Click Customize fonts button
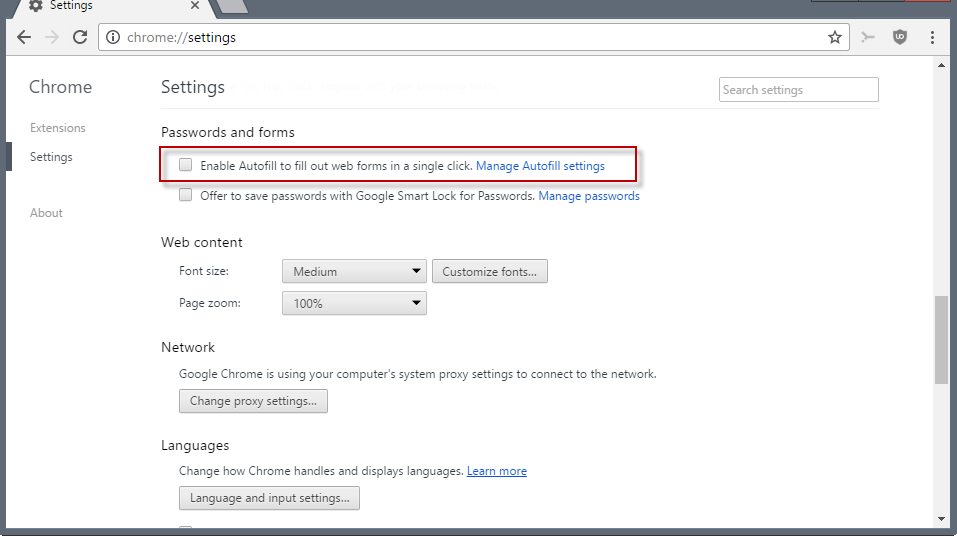The width and height of the screenshot is (957, 537). (x=489, y=272)
